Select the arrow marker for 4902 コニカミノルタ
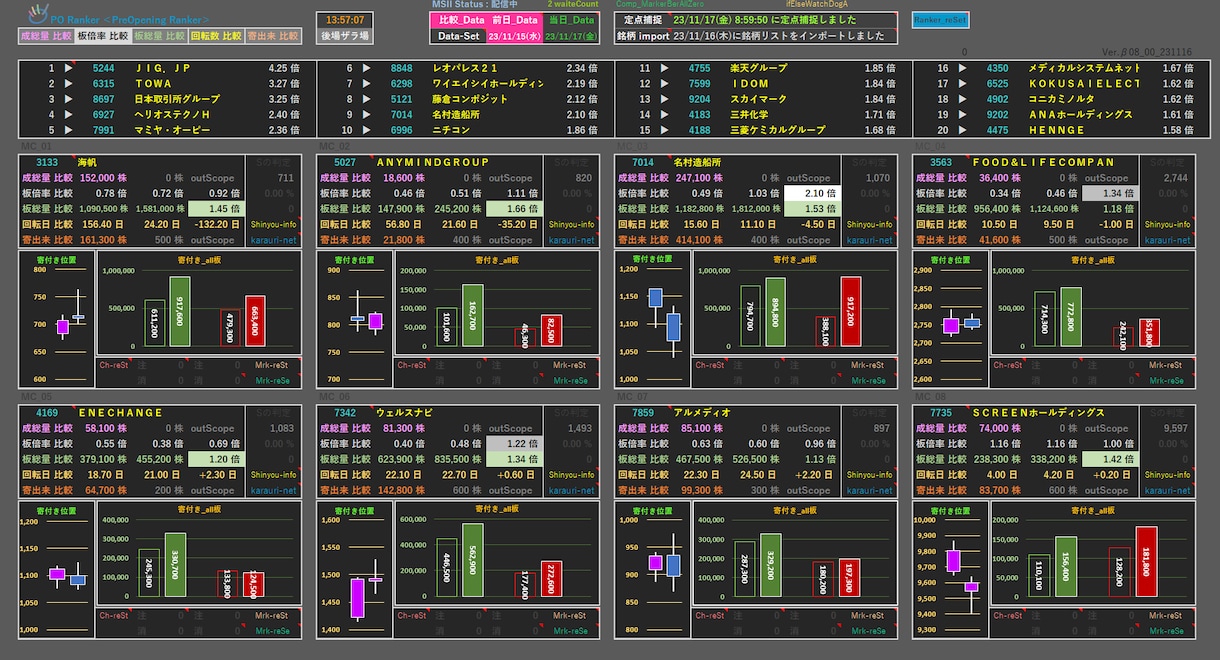The image size is (1220, 660). [965, 99]
